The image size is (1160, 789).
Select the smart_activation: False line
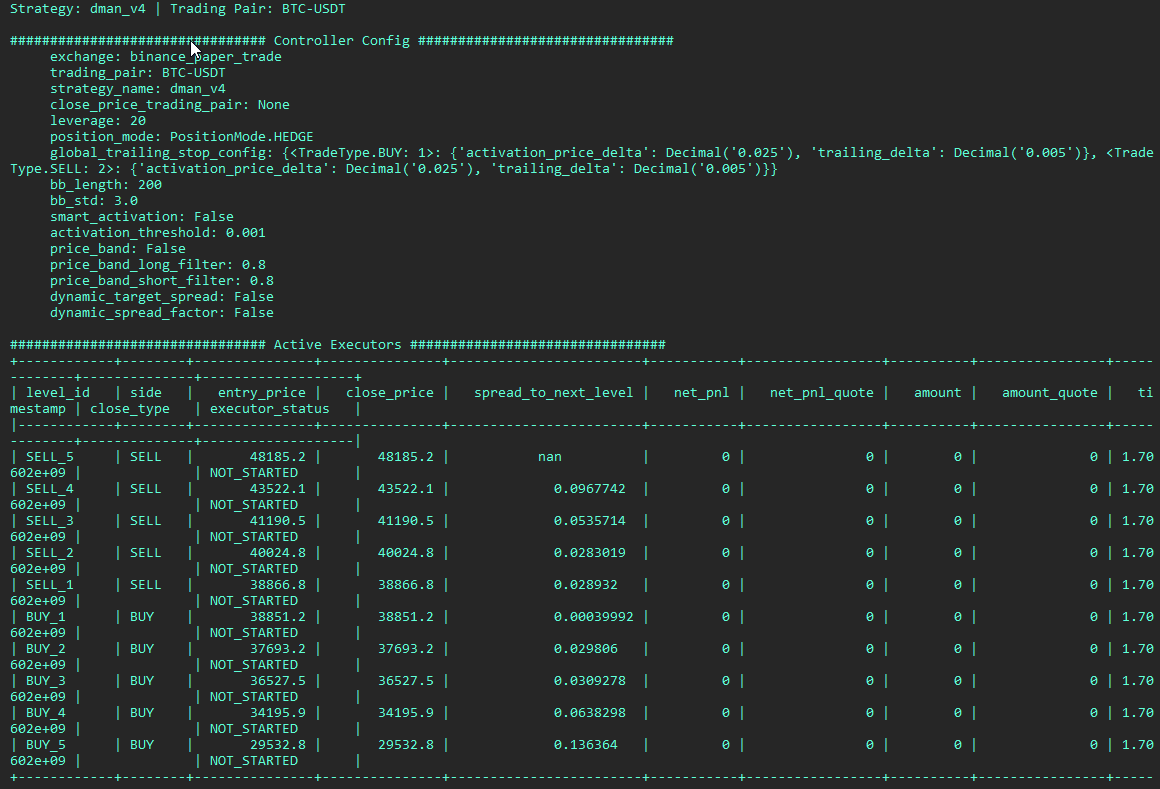(x=141, y=217)
